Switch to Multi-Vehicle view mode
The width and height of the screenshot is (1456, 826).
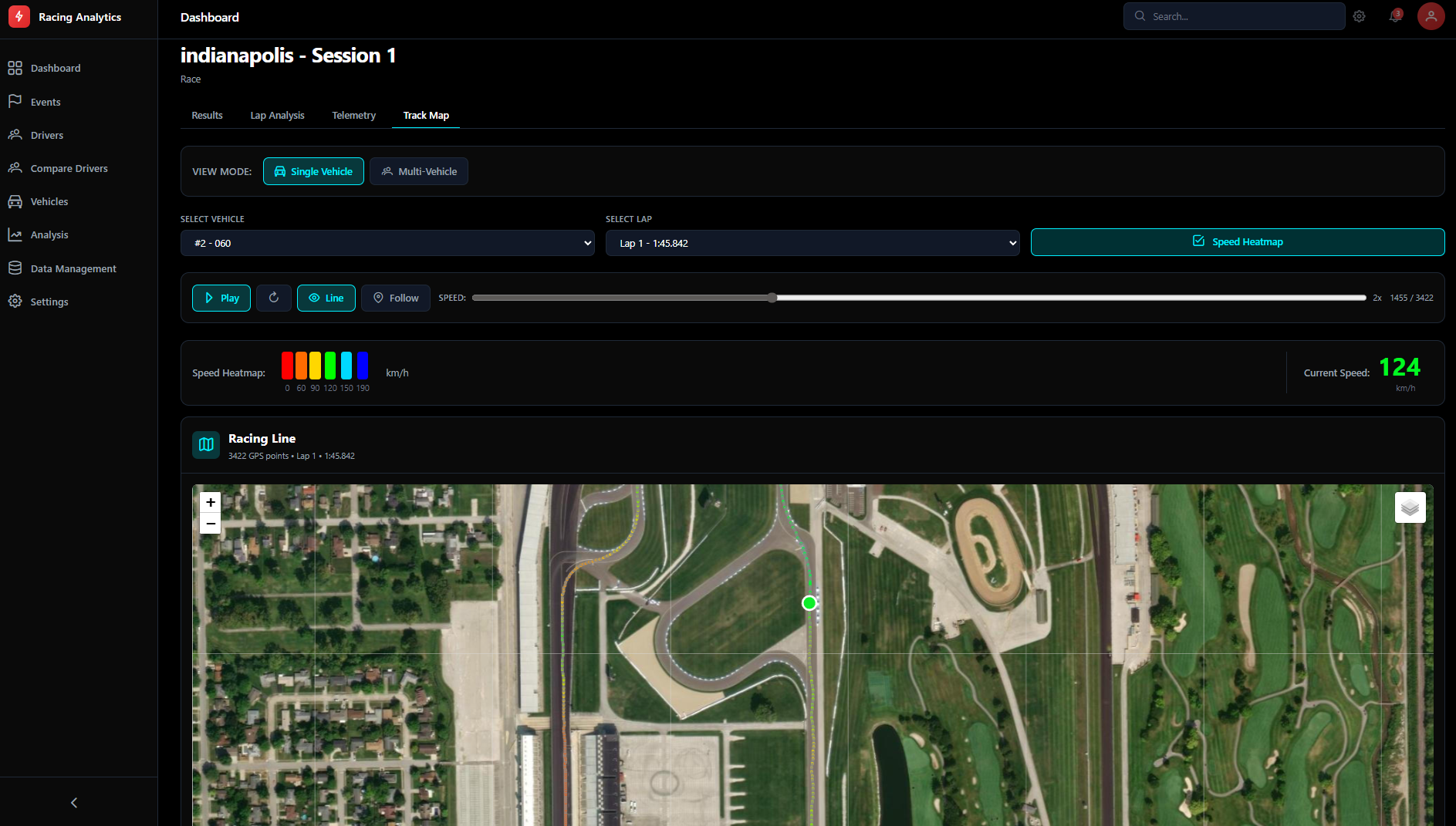419,171
